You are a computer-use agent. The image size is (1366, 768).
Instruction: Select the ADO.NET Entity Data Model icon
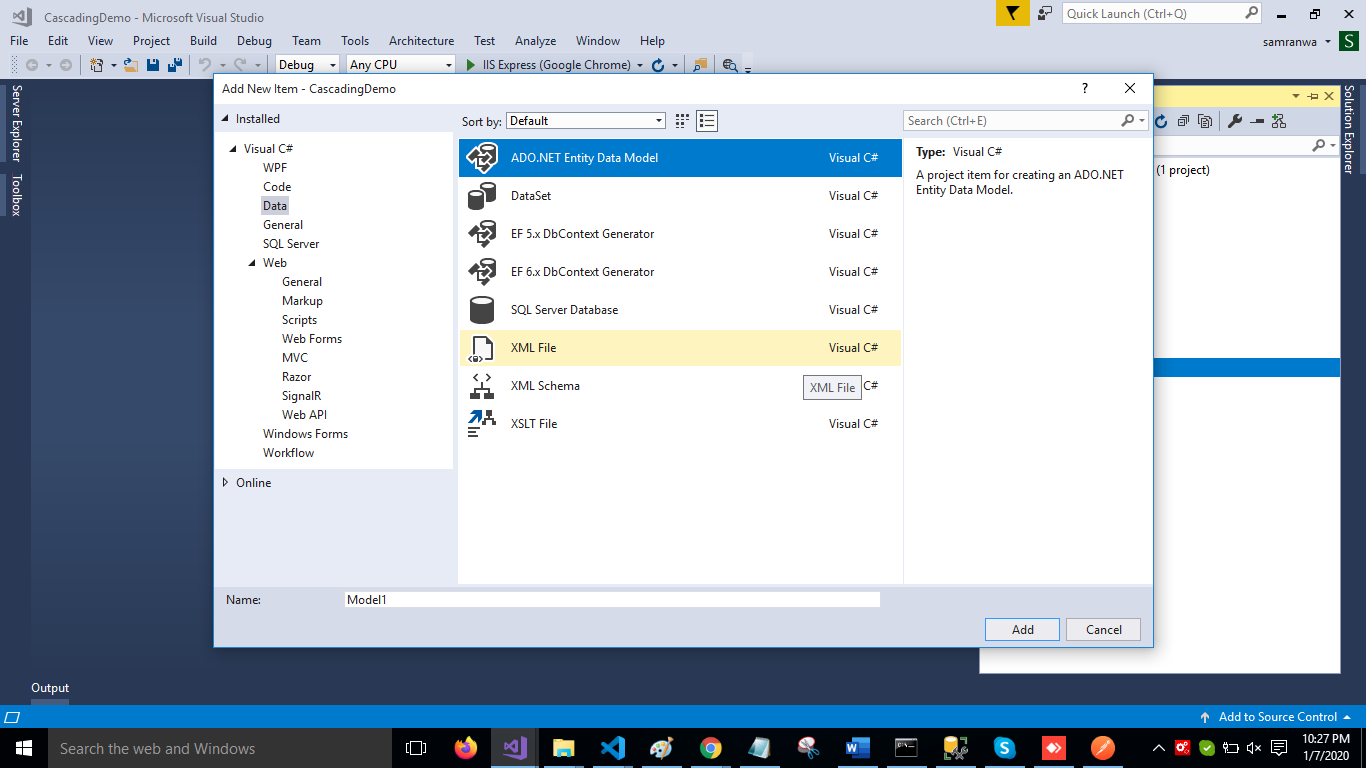coord(482,158)
